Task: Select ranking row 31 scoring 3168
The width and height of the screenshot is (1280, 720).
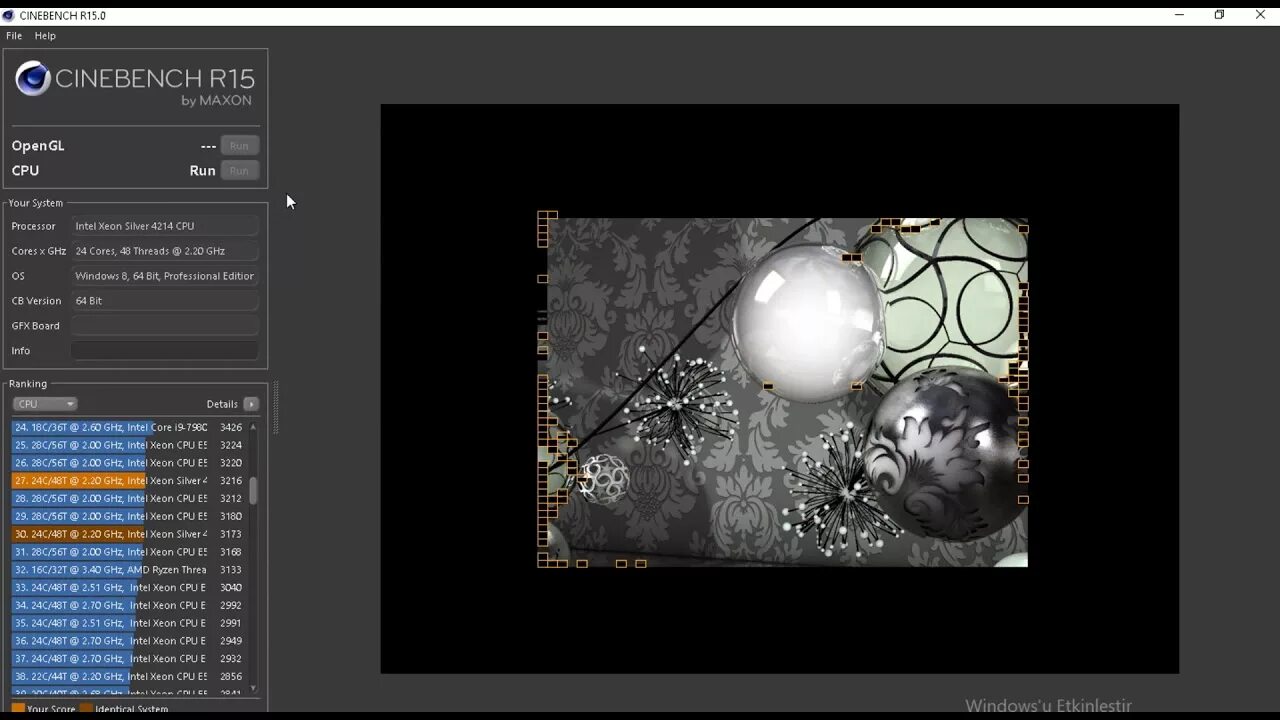Action: (128, 552)
